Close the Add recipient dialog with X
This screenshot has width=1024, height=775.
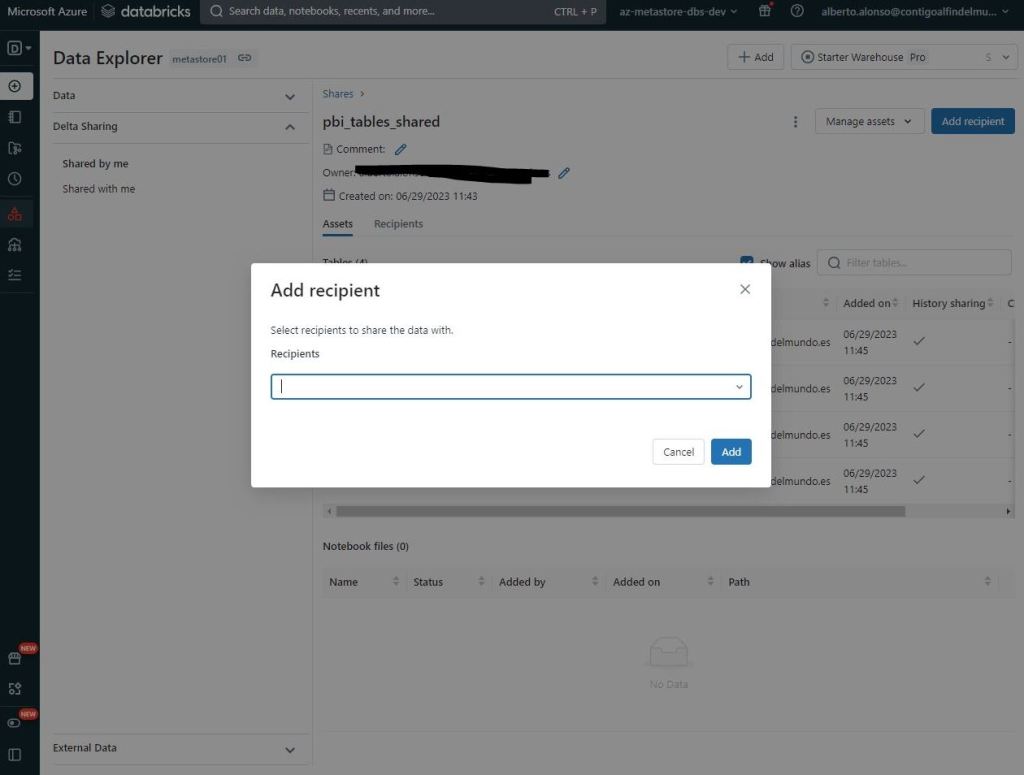[x=744, y=289]
